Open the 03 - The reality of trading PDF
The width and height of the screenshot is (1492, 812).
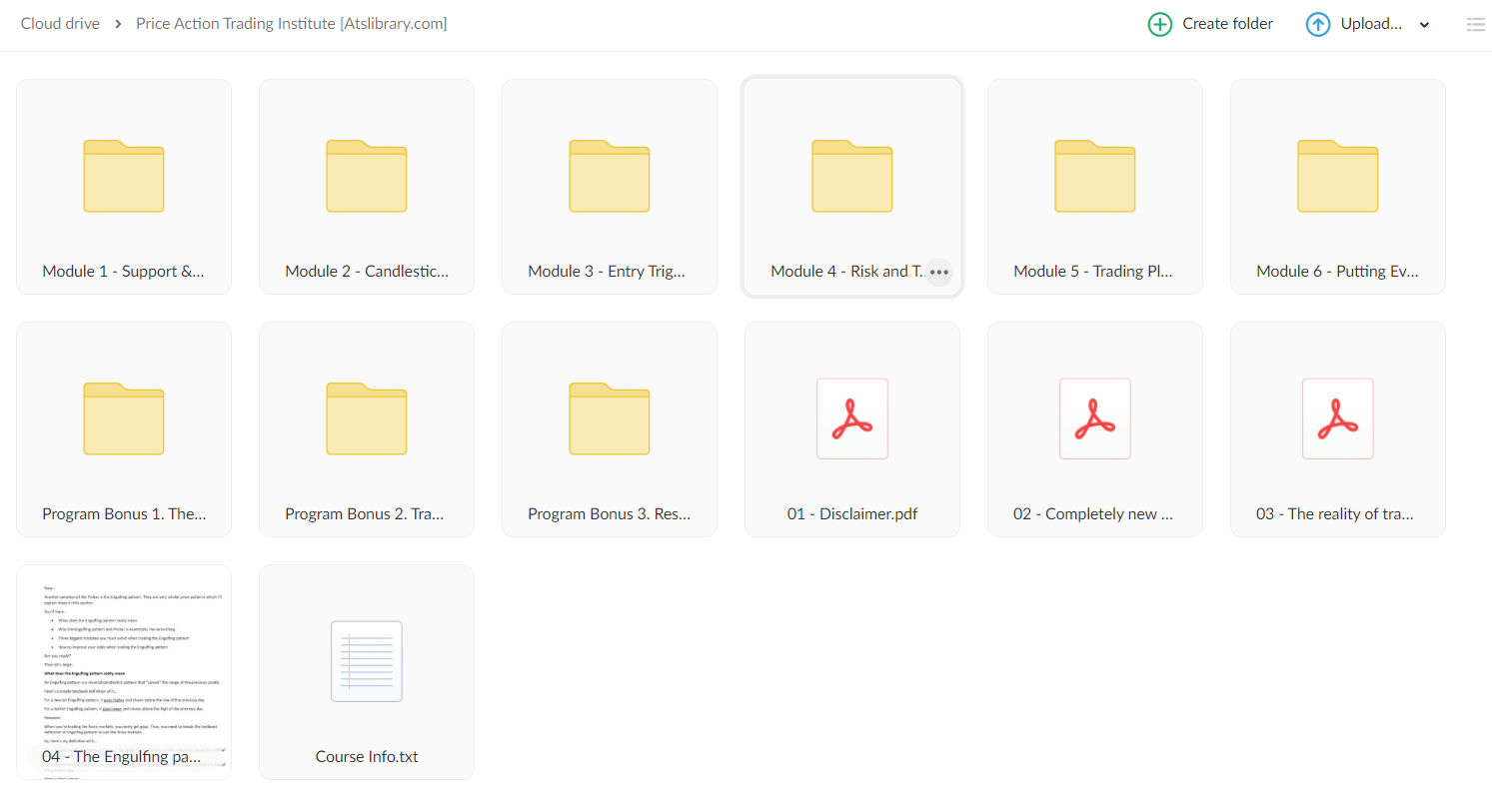click(x=1337, y=419)
